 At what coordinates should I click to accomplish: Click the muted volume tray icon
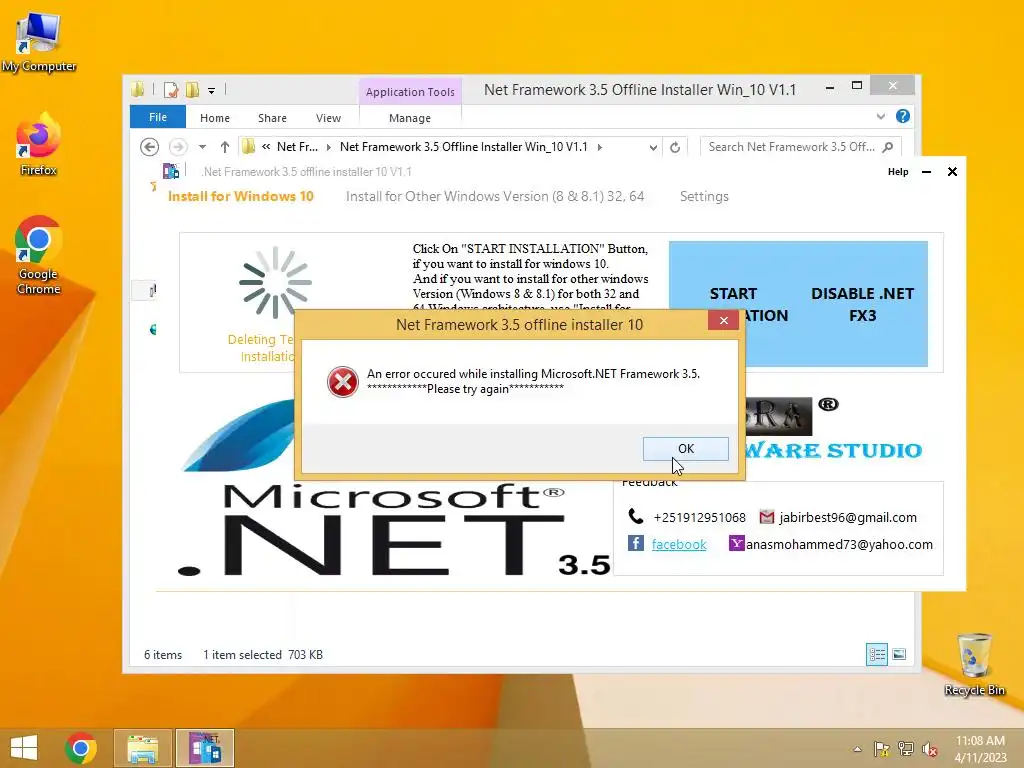click(930, 749)
